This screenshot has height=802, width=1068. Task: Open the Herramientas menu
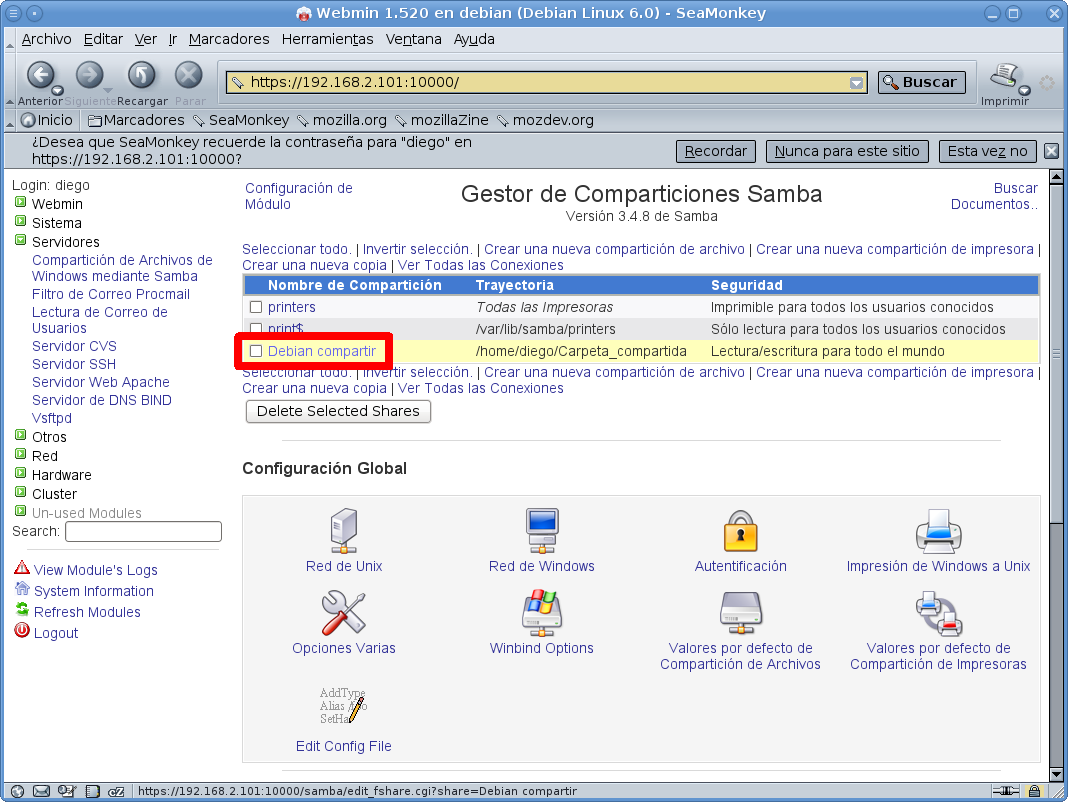pyautogui.click(x=328, y=40)
